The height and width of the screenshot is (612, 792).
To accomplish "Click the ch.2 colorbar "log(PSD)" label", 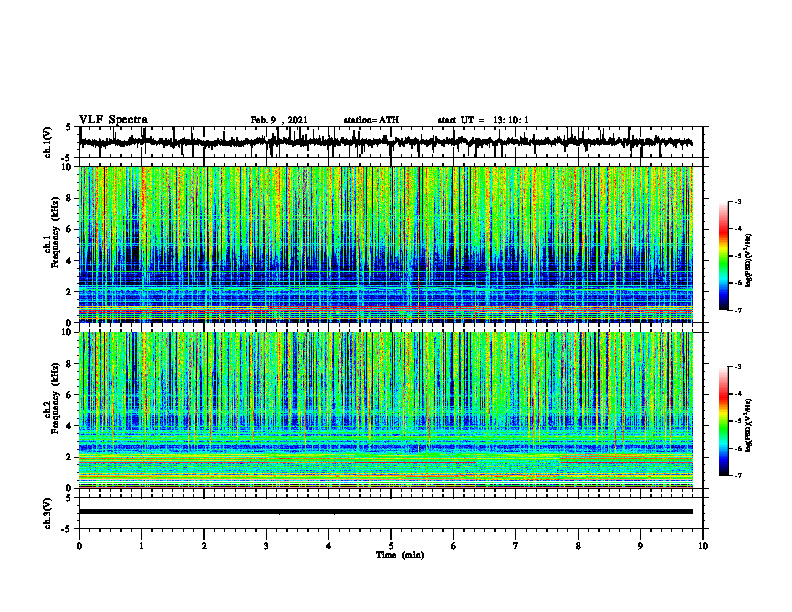I will point(749,424).
